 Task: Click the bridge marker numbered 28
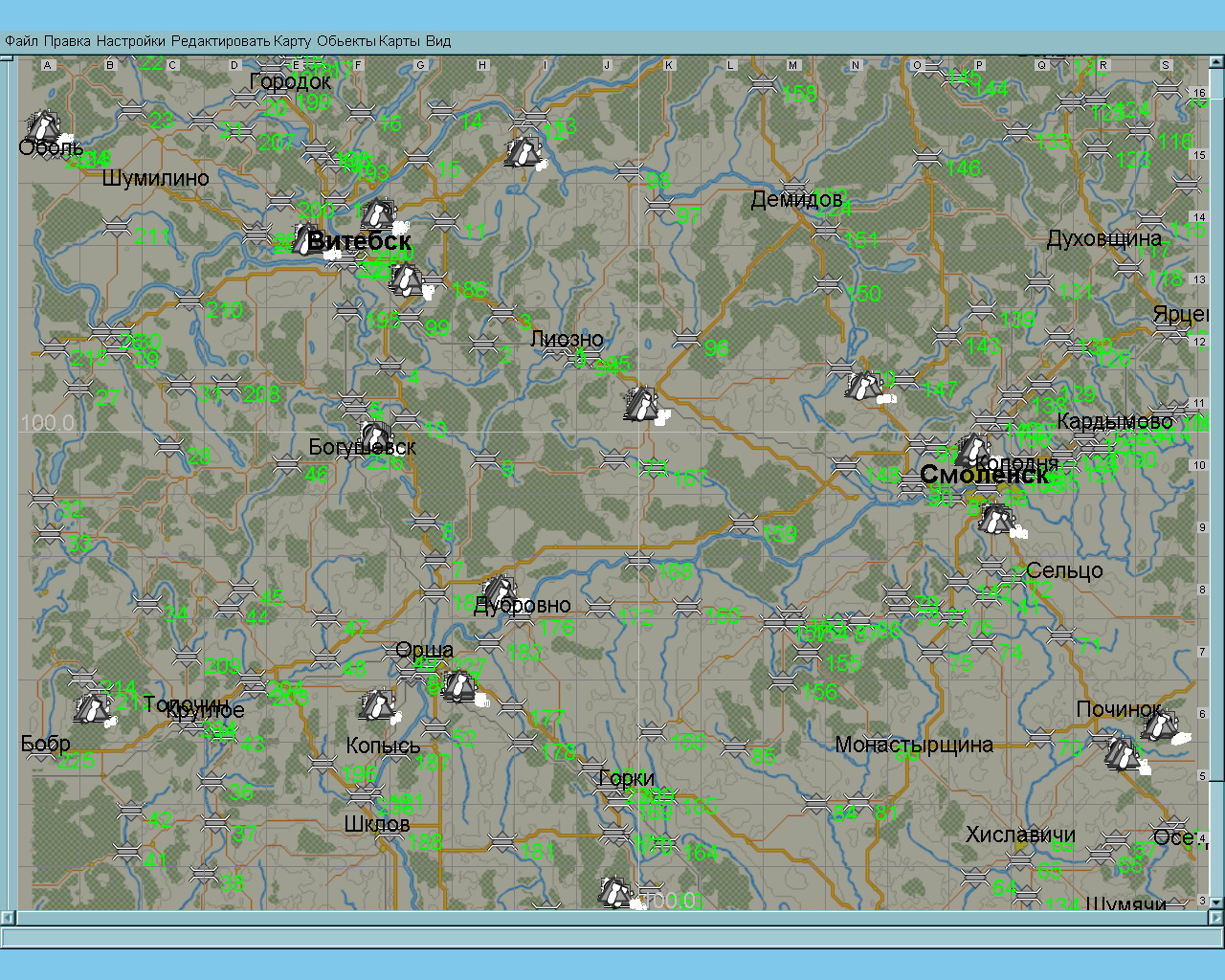(168, 446)
